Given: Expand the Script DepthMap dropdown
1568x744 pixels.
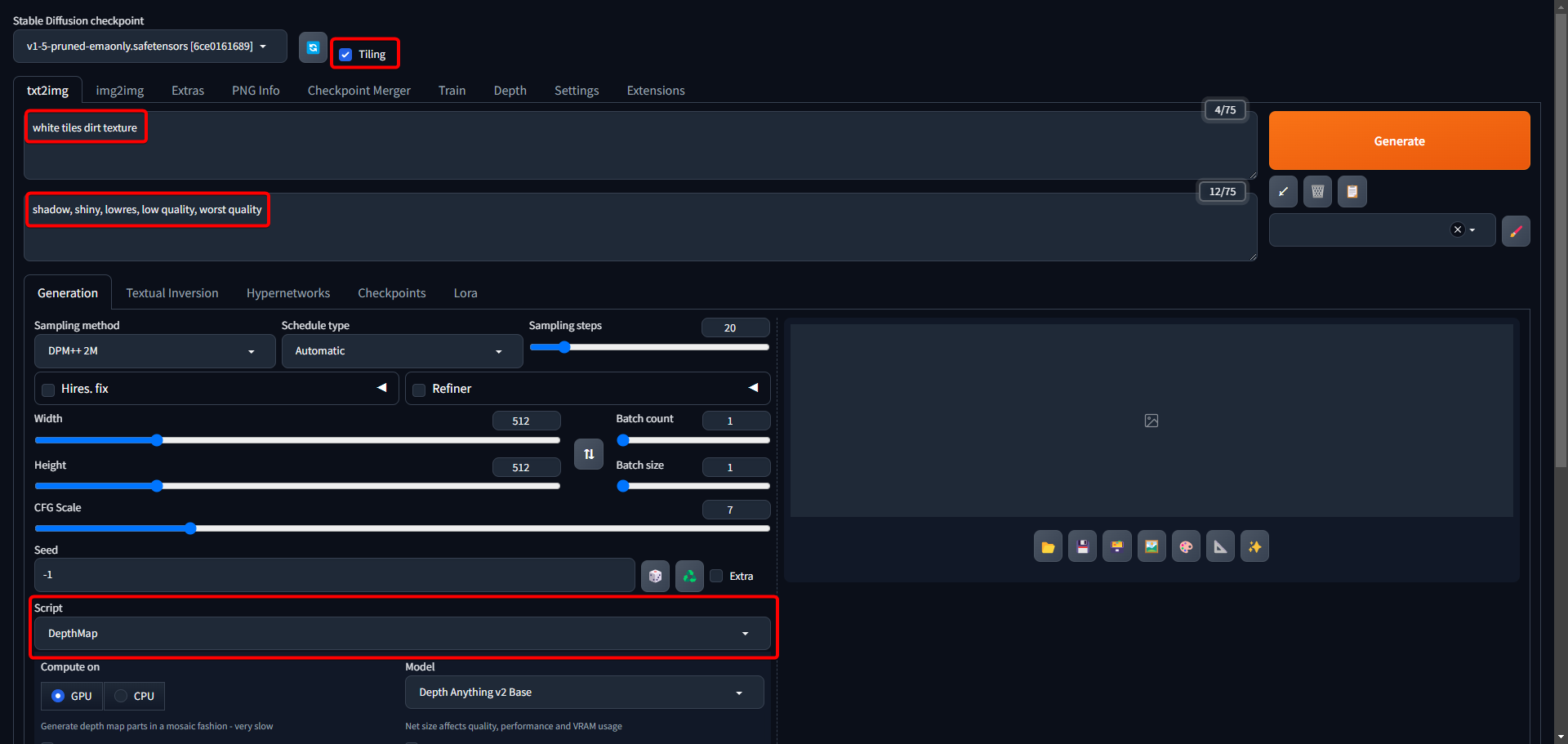Looking at the screenshot, I should 400,634.
